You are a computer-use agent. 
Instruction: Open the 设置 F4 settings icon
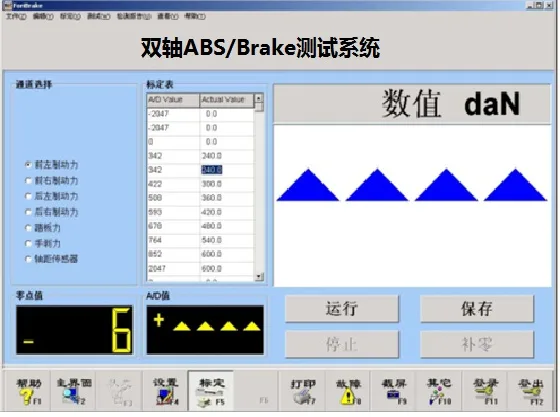click(166, 392)
